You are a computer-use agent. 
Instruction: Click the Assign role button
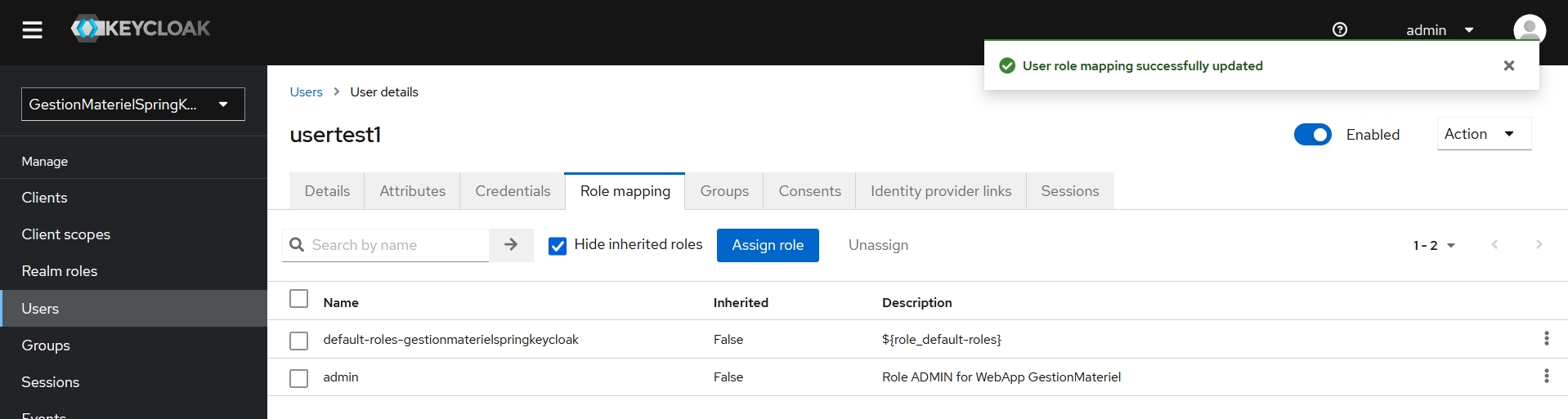coord(768,245)
